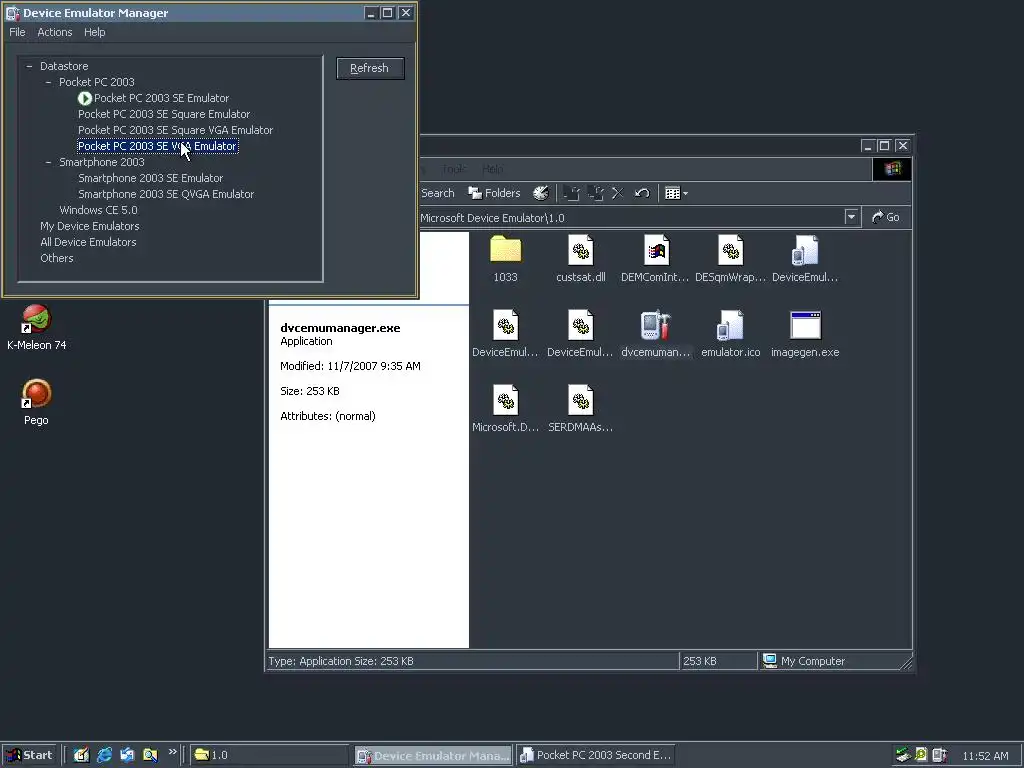Select the Others tree item
This screenshot has width=1024, height=768.
[x=57, y=258]
